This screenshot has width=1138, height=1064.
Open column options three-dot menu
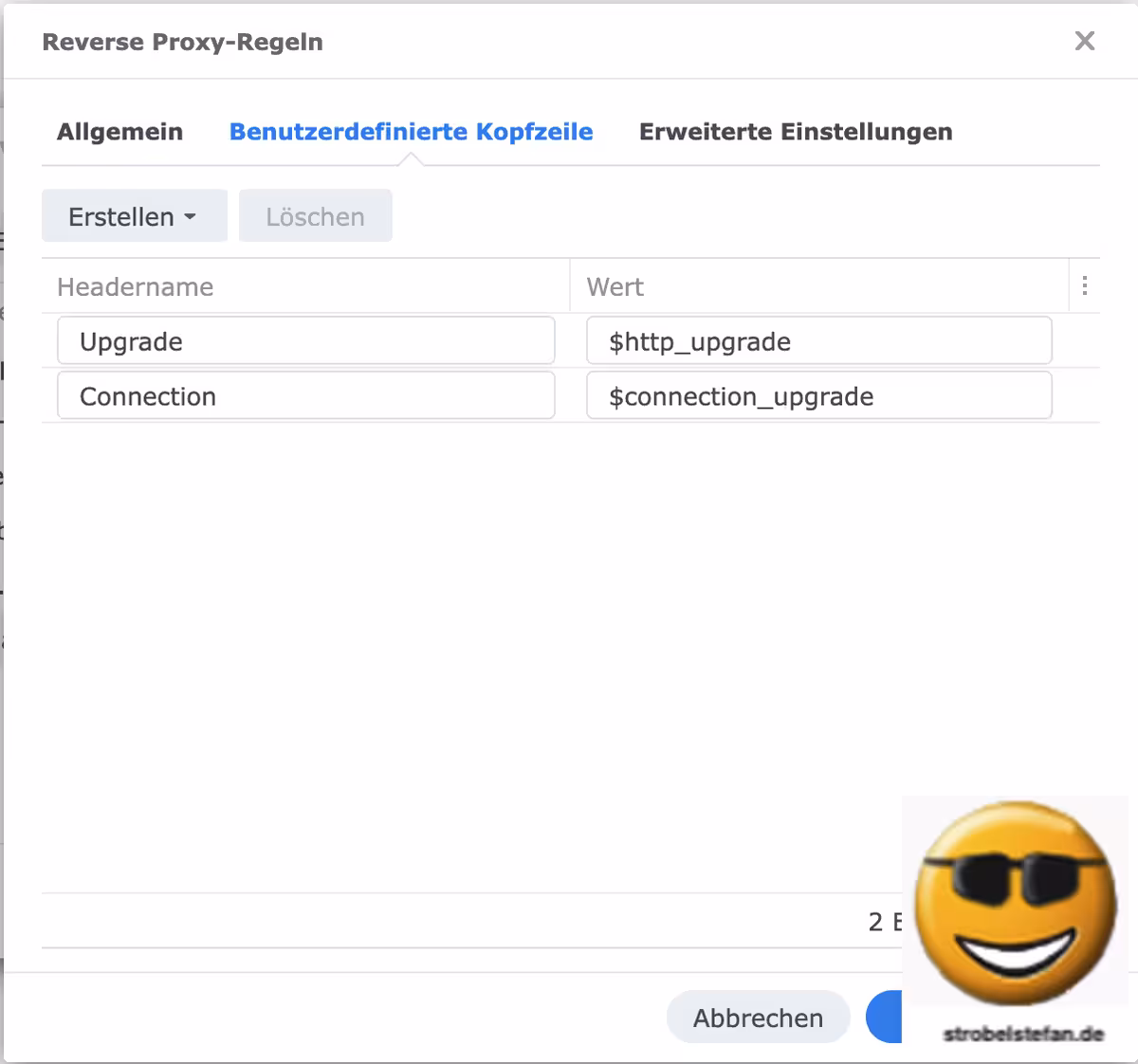click(1084, 286)
